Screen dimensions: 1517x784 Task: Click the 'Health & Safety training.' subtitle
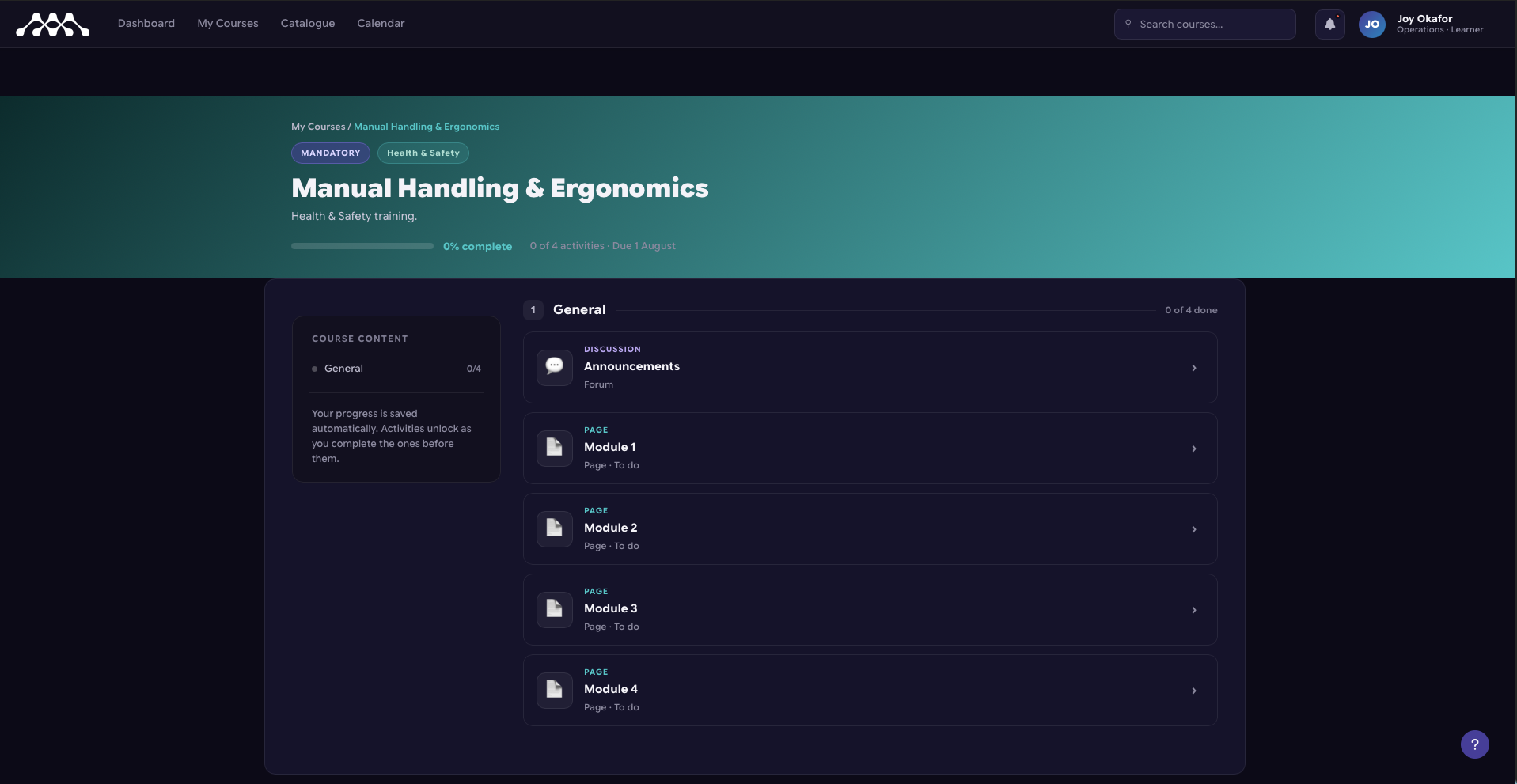[354, 216]
